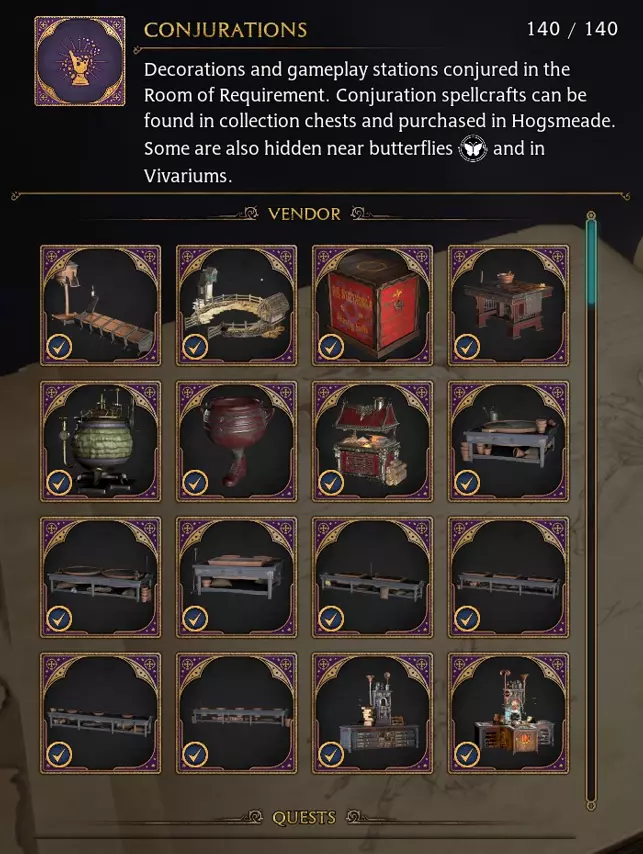Click the 140 / 140 collection counter
Screen dimensions: 643x854
572,29
